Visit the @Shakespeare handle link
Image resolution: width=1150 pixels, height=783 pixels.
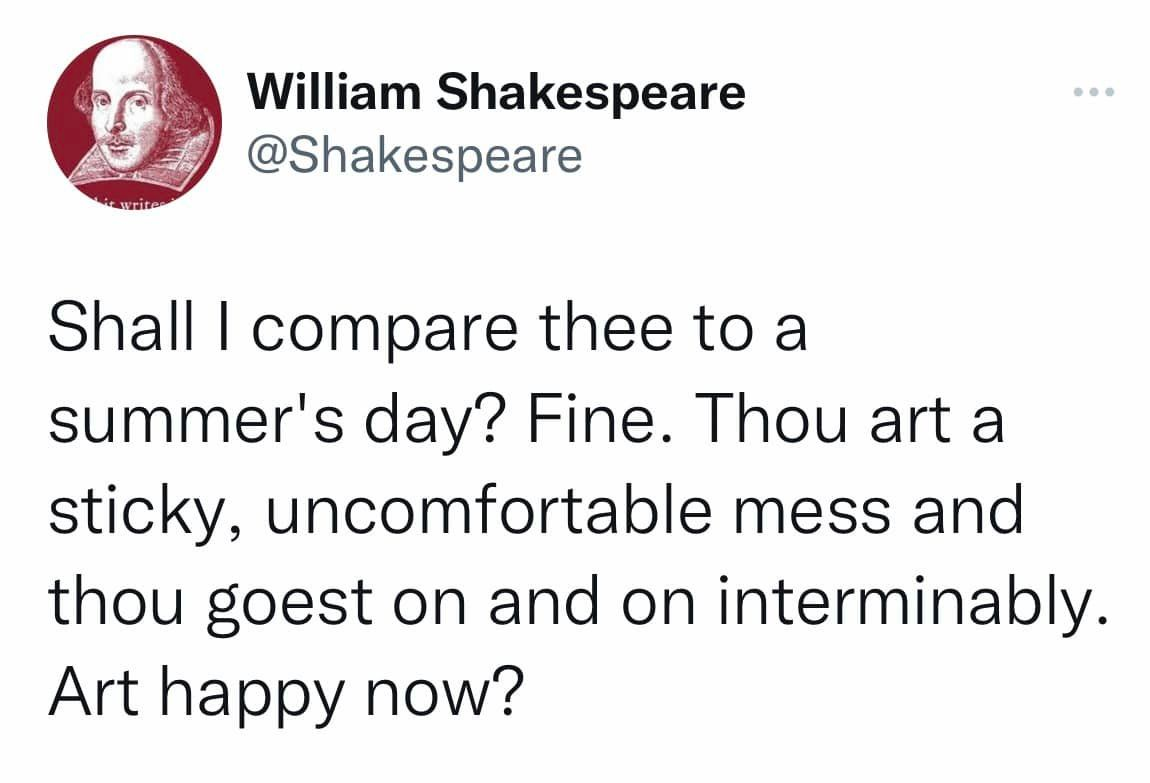pyautogui.click(x=414, y=155)
